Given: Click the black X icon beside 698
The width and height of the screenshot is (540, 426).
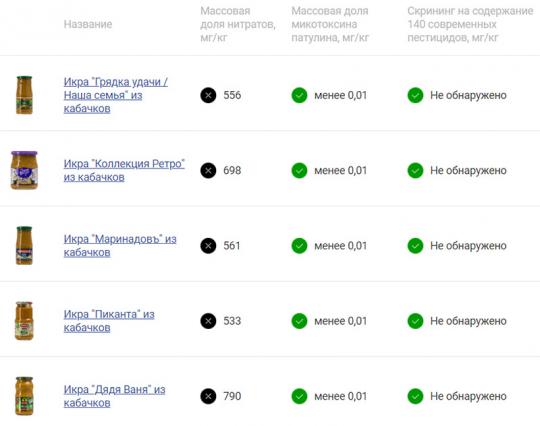Looking at the screenshot, I should 208,170.
